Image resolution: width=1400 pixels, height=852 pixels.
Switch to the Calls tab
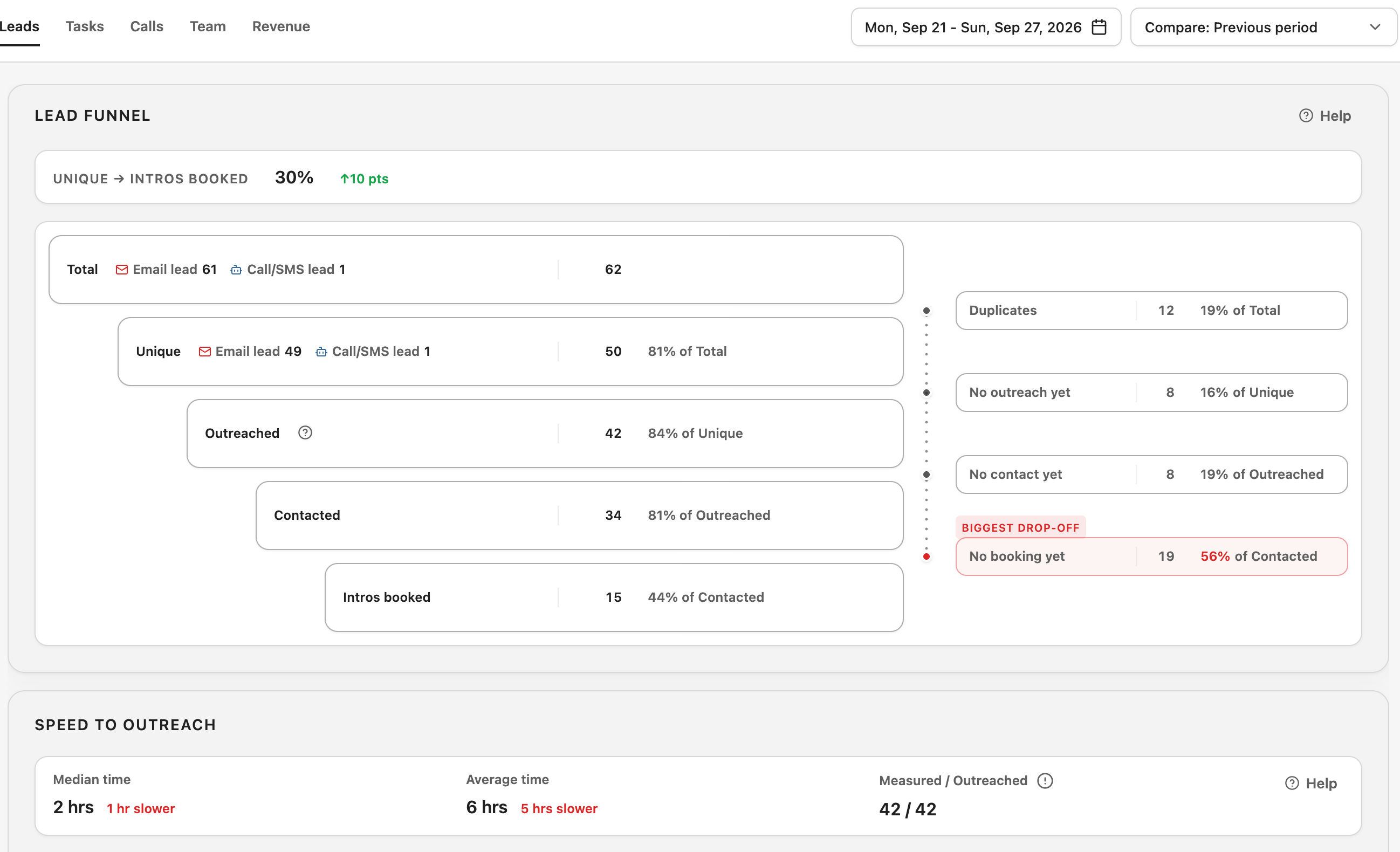[147, 26]
